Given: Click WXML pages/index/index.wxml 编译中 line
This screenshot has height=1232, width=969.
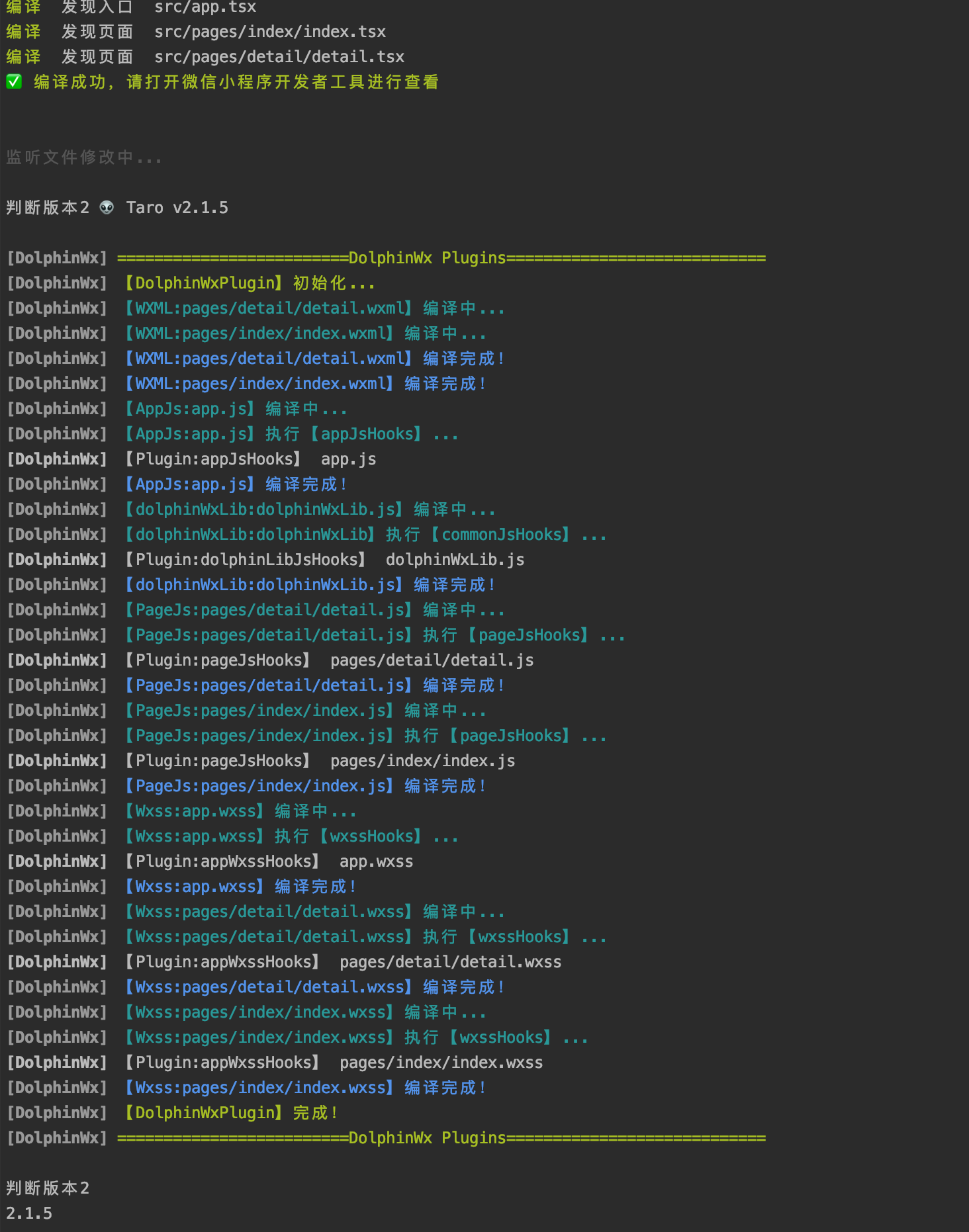Looking at the screenshot, I should coord(247,333).
